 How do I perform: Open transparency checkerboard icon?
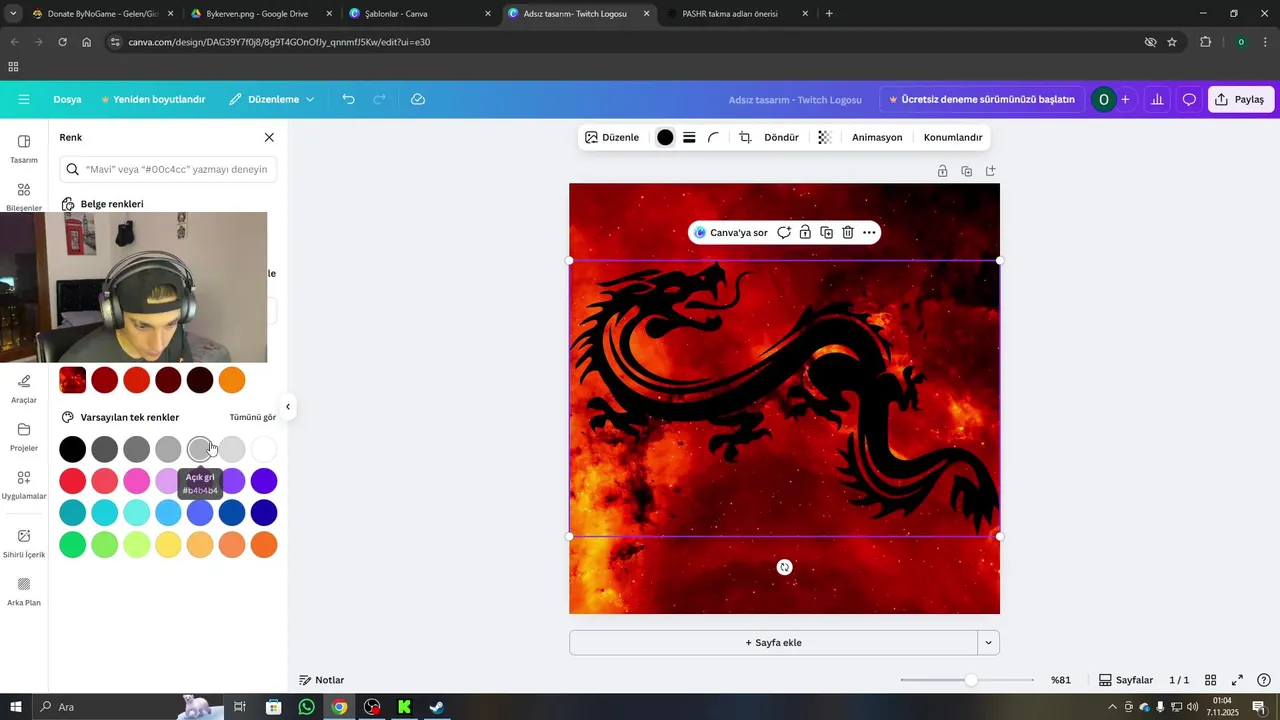click(x=824, y=137)
